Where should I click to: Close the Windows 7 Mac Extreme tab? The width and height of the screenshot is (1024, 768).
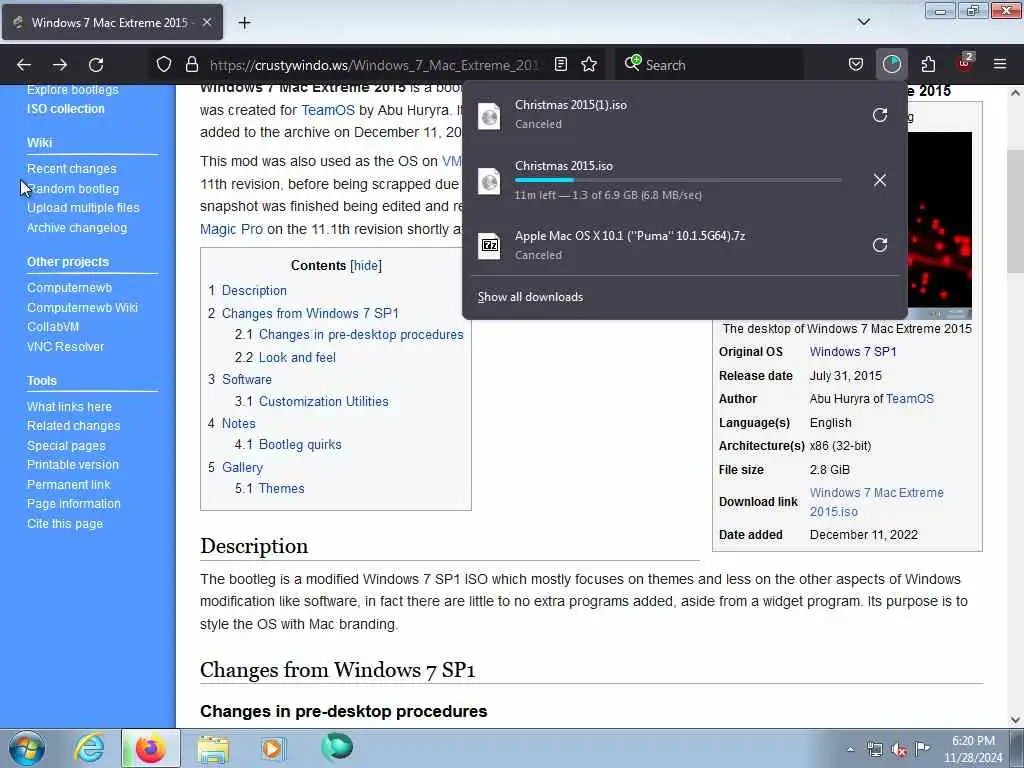pos(206,22)
